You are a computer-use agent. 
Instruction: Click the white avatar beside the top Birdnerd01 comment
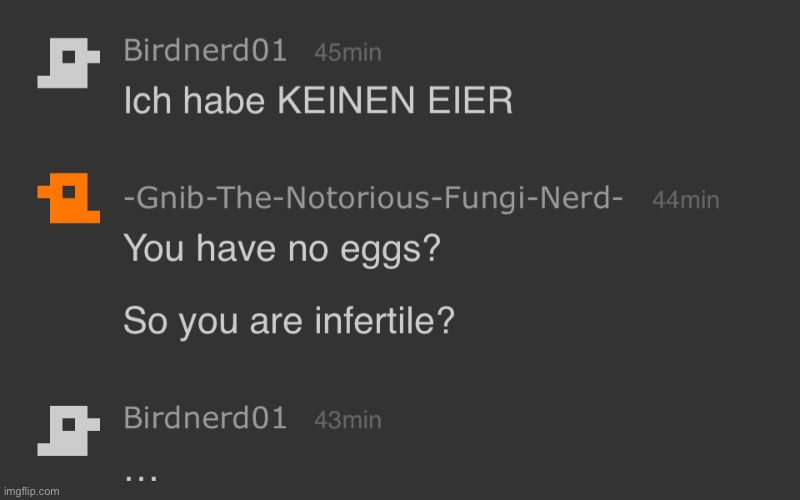(x=67, y=64)
